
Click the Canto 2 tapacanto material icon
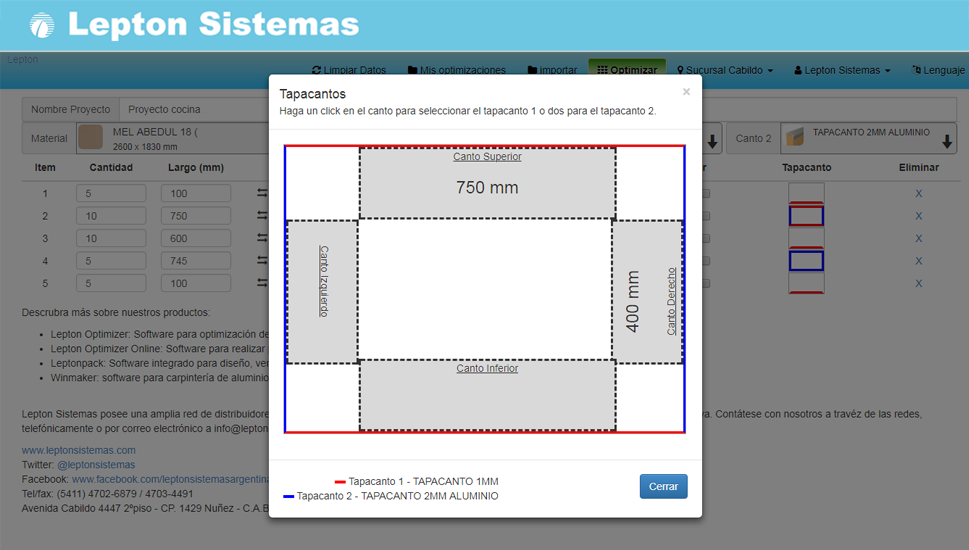(x=795, y=137)
